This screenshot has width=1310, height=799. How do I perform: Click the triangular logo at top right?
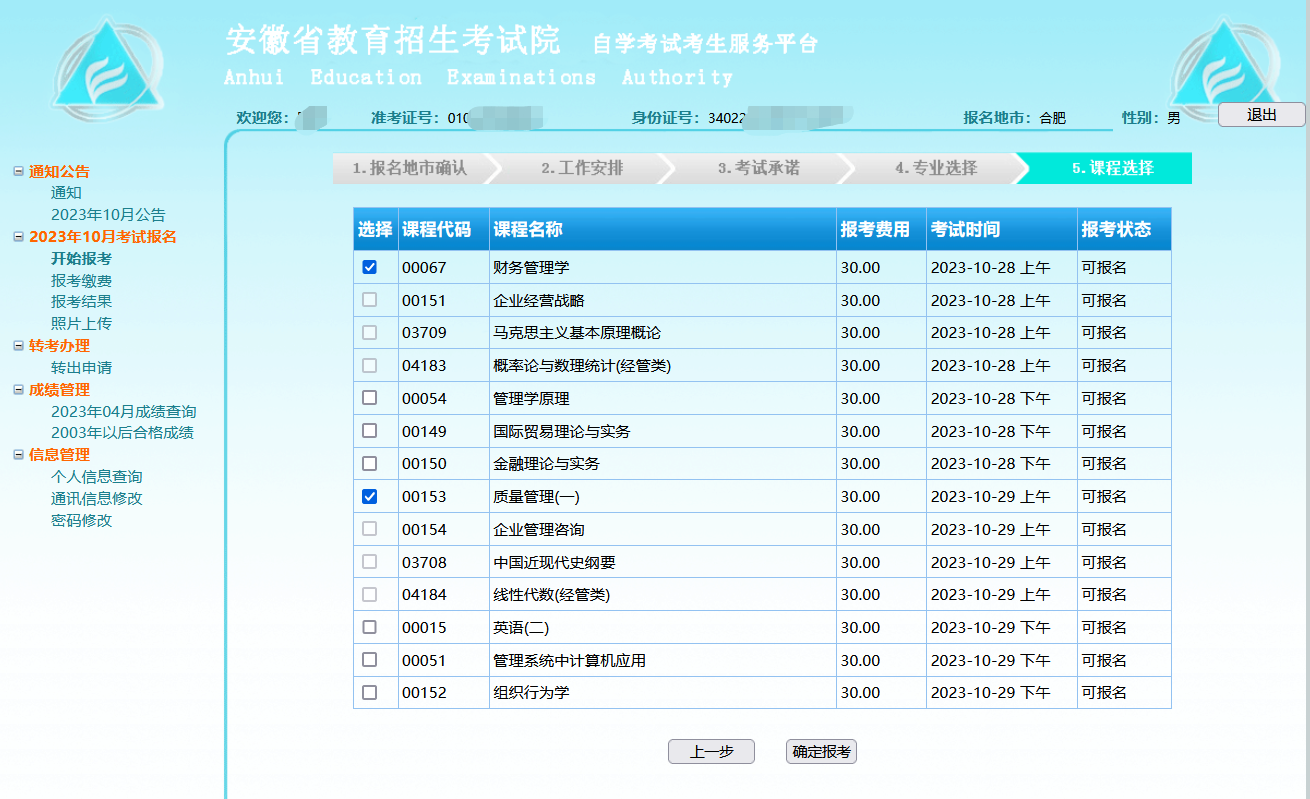pos(1224,67)
